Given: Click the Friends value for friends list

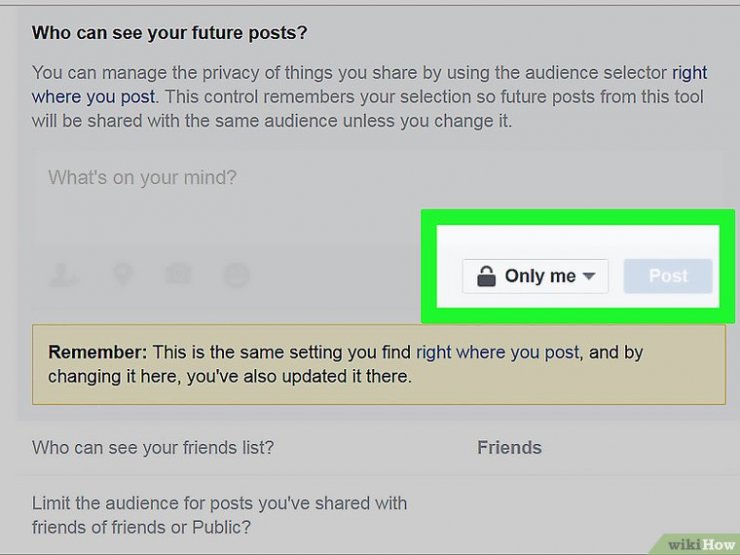Looking at the screenshot, I should click(x=509, y=447).
